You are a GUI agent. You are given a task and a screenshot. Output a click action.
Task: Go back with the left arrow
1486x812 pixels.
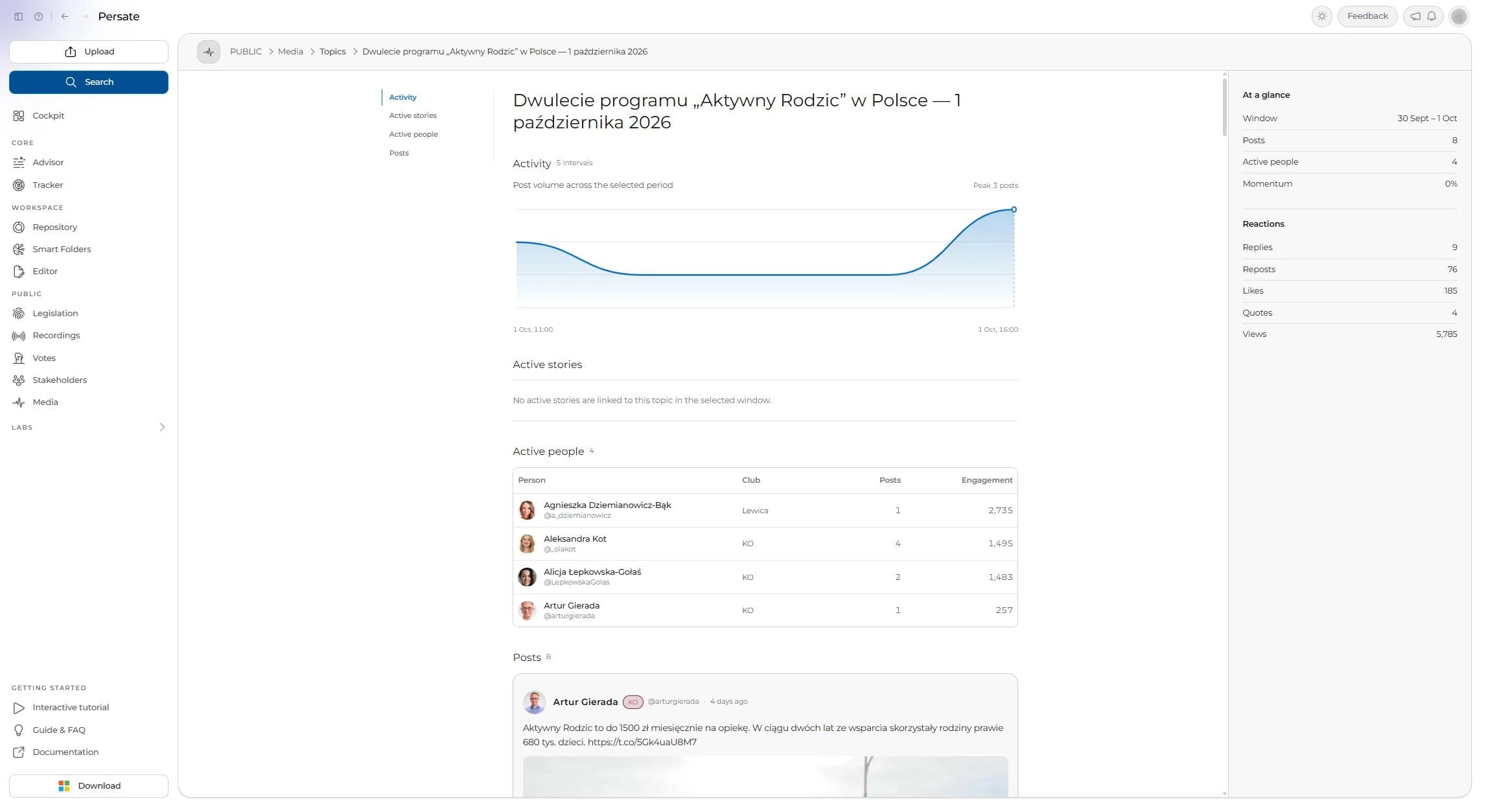pos(65,17)
